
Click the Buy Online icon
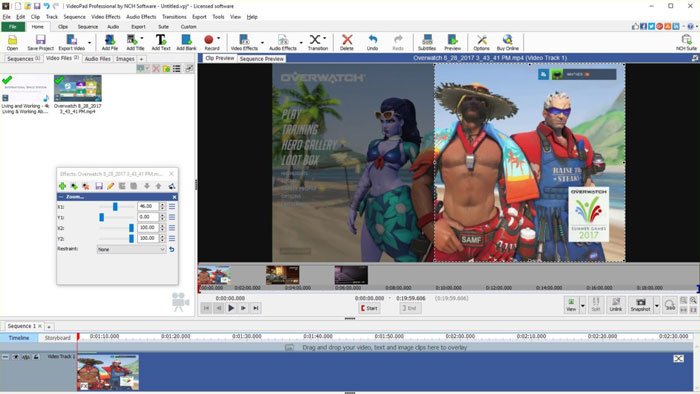[508, 42]
